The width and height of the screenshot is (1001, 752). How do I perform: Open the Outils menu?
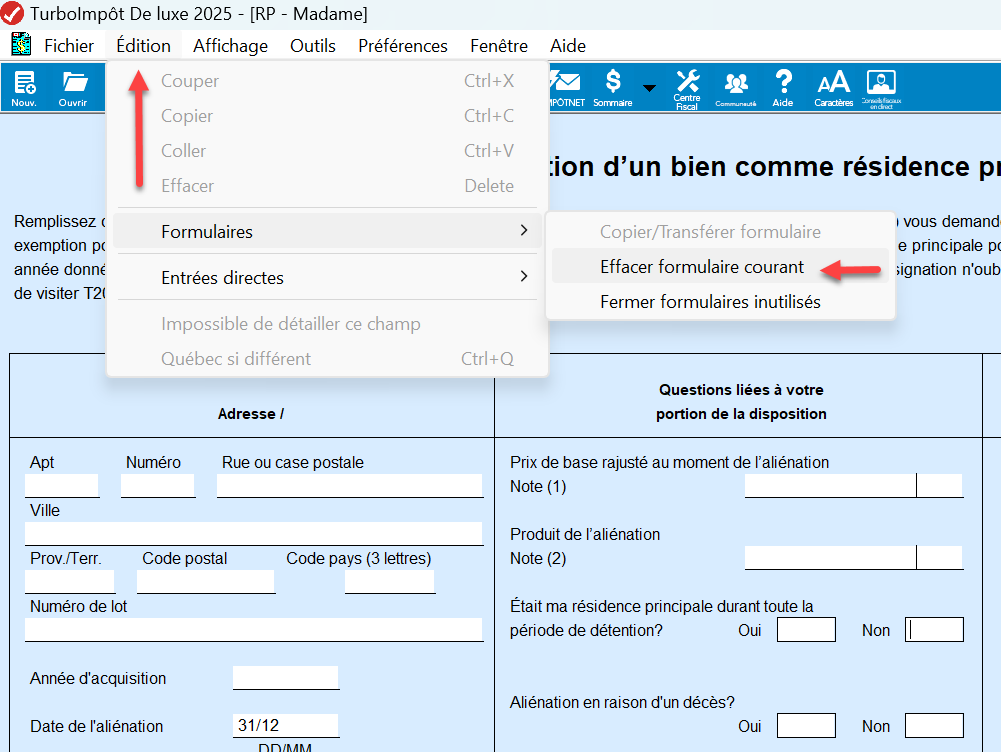point(313,46)
